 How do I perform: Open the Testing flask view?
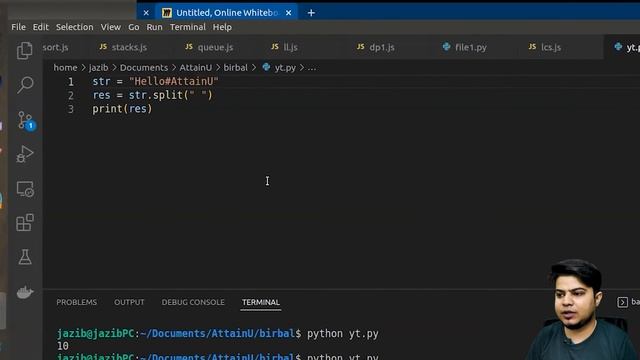(25, 257)
